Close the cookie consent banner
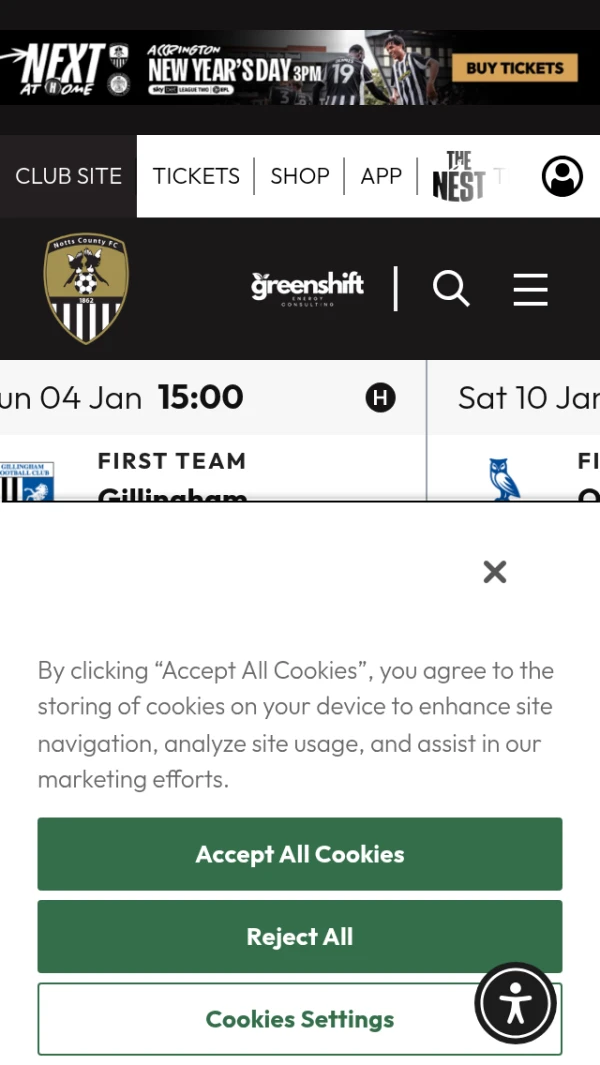 (x=494, y=572)
